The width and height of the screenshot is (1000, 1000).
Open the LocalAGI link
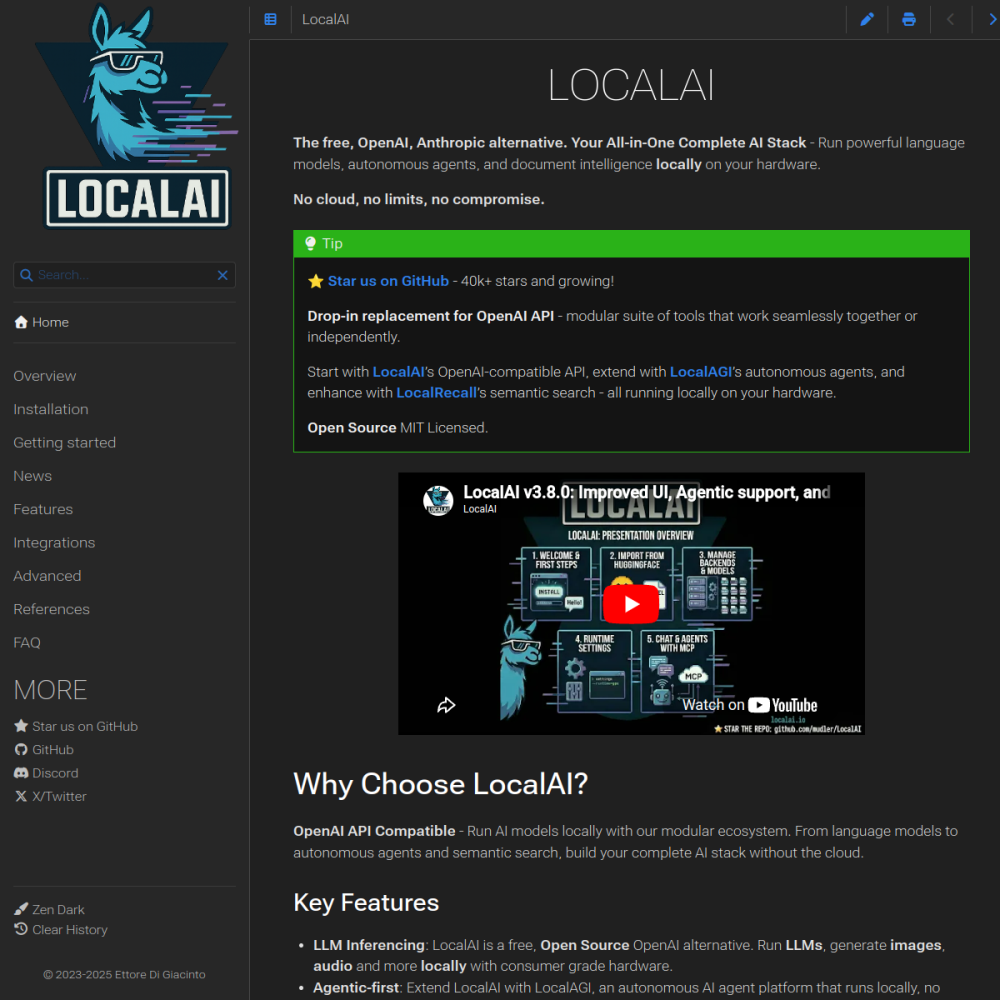(x=700, y=372)
